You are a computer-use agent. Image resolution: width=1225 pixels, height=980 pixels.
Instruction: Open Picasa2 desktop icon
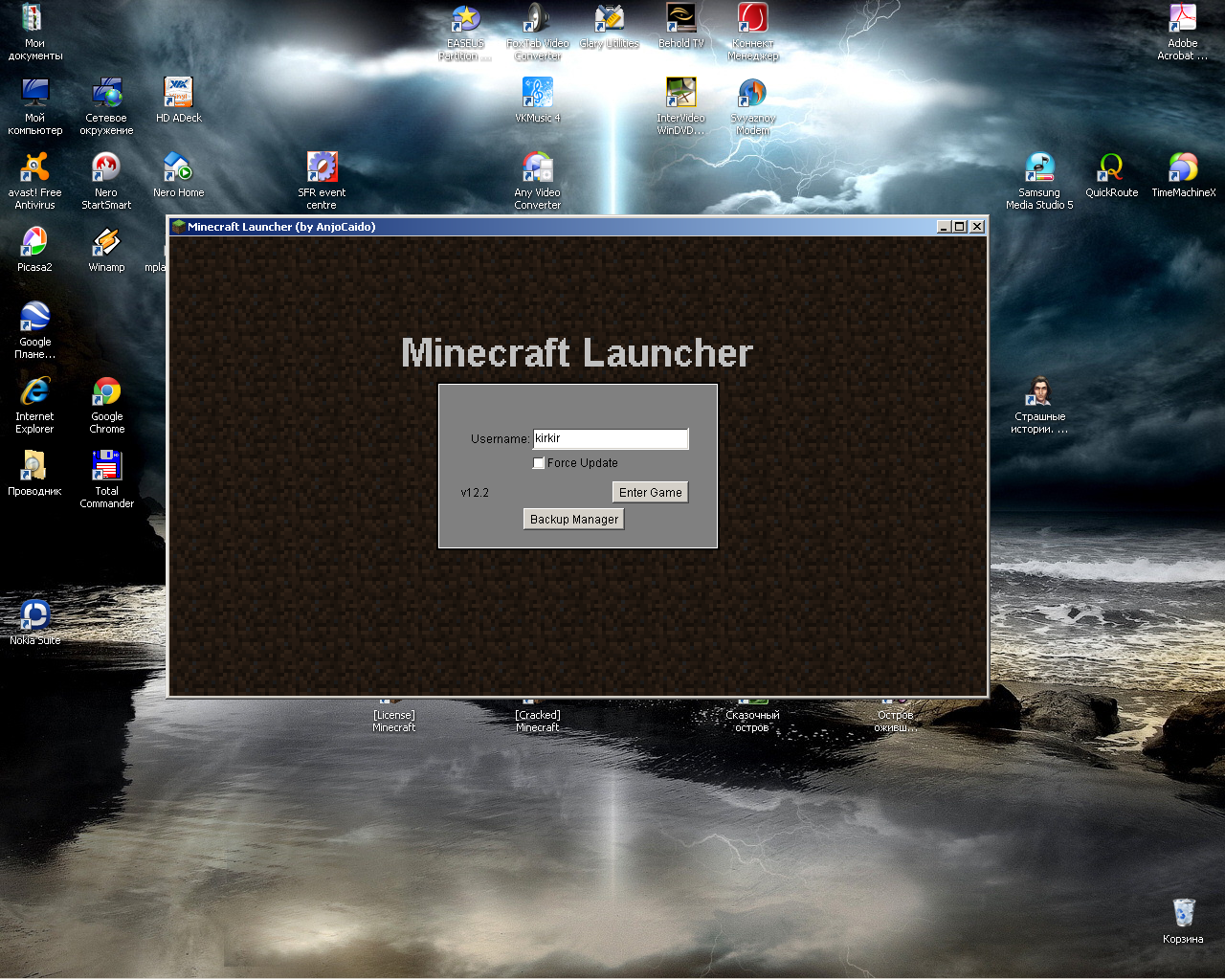tap(34, 250)
